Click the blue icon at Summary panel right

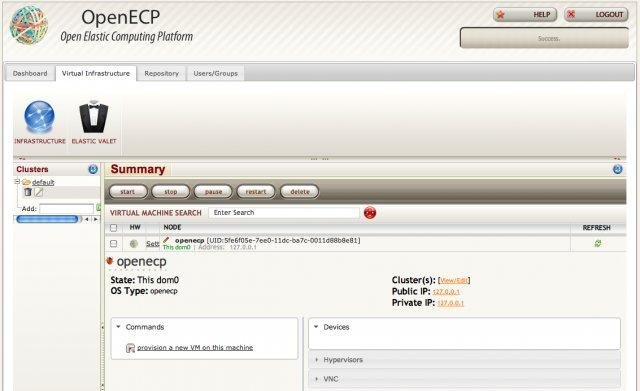[618, 169]
